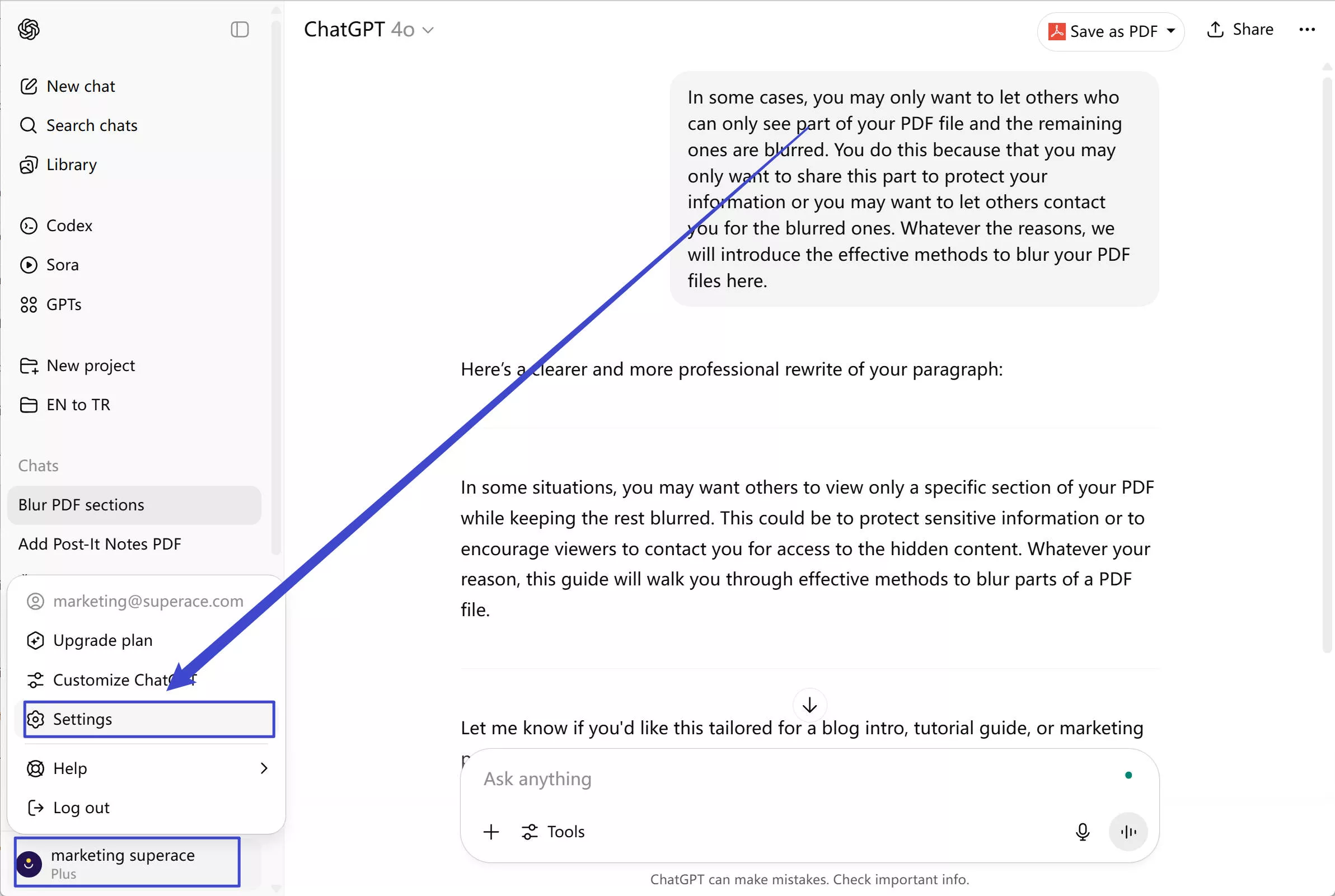Screen dimensions: 1335x896
Task: Open Sora from the sidebar
Action: (x=62, y=264)
